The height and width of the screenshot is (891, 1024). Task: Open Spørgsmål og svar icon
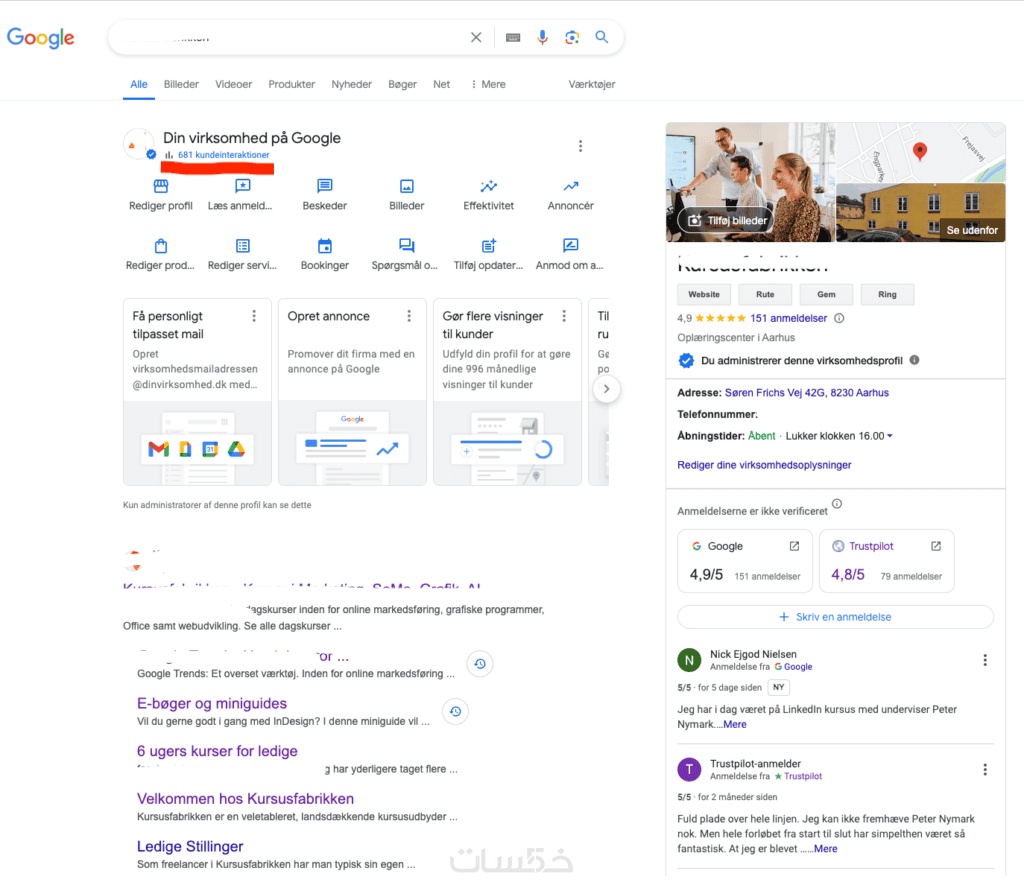pyautogui.click(x=406, y=246)
